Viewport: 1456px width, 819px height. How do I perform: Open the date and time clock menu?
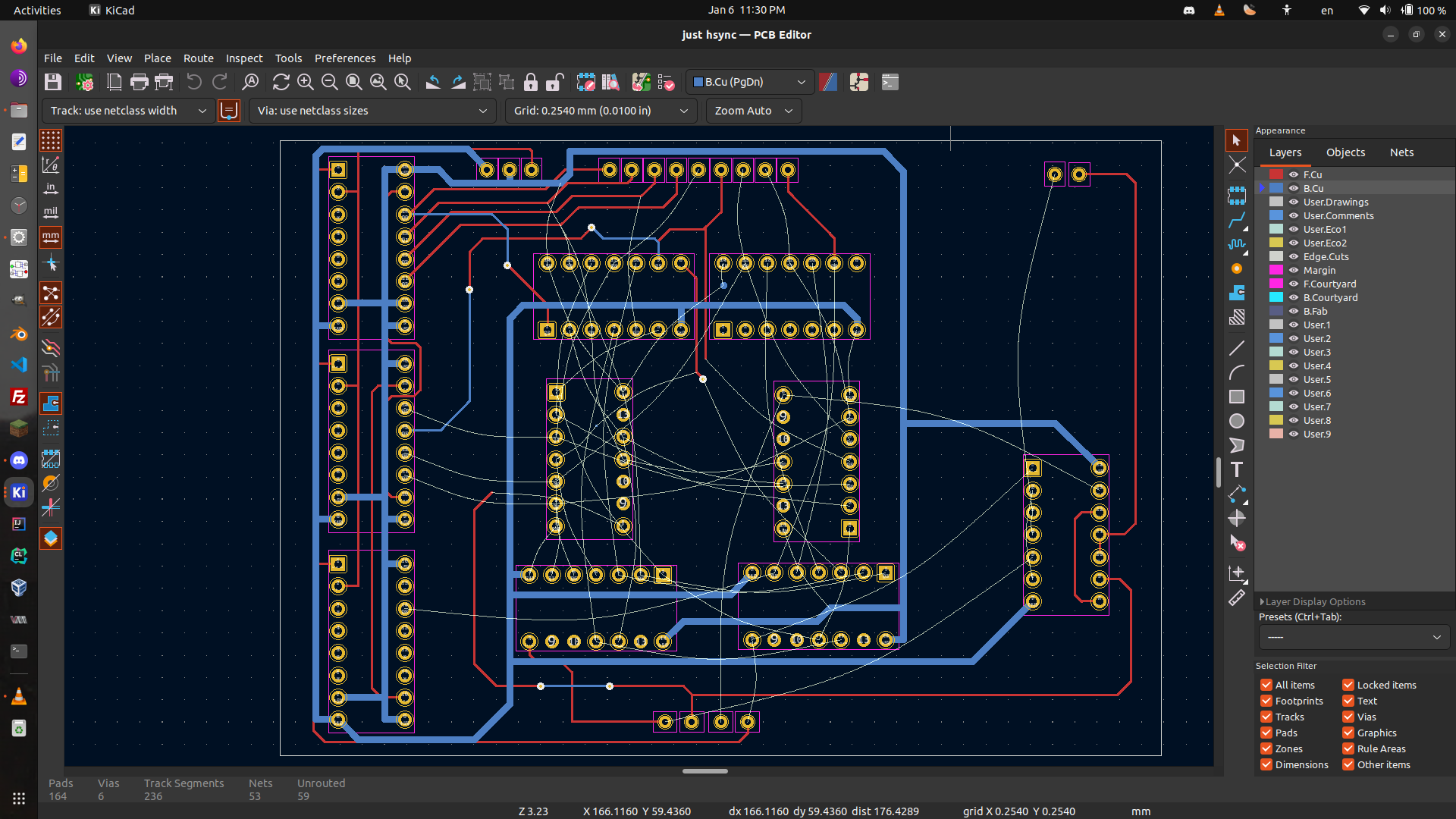coord(747,10)
